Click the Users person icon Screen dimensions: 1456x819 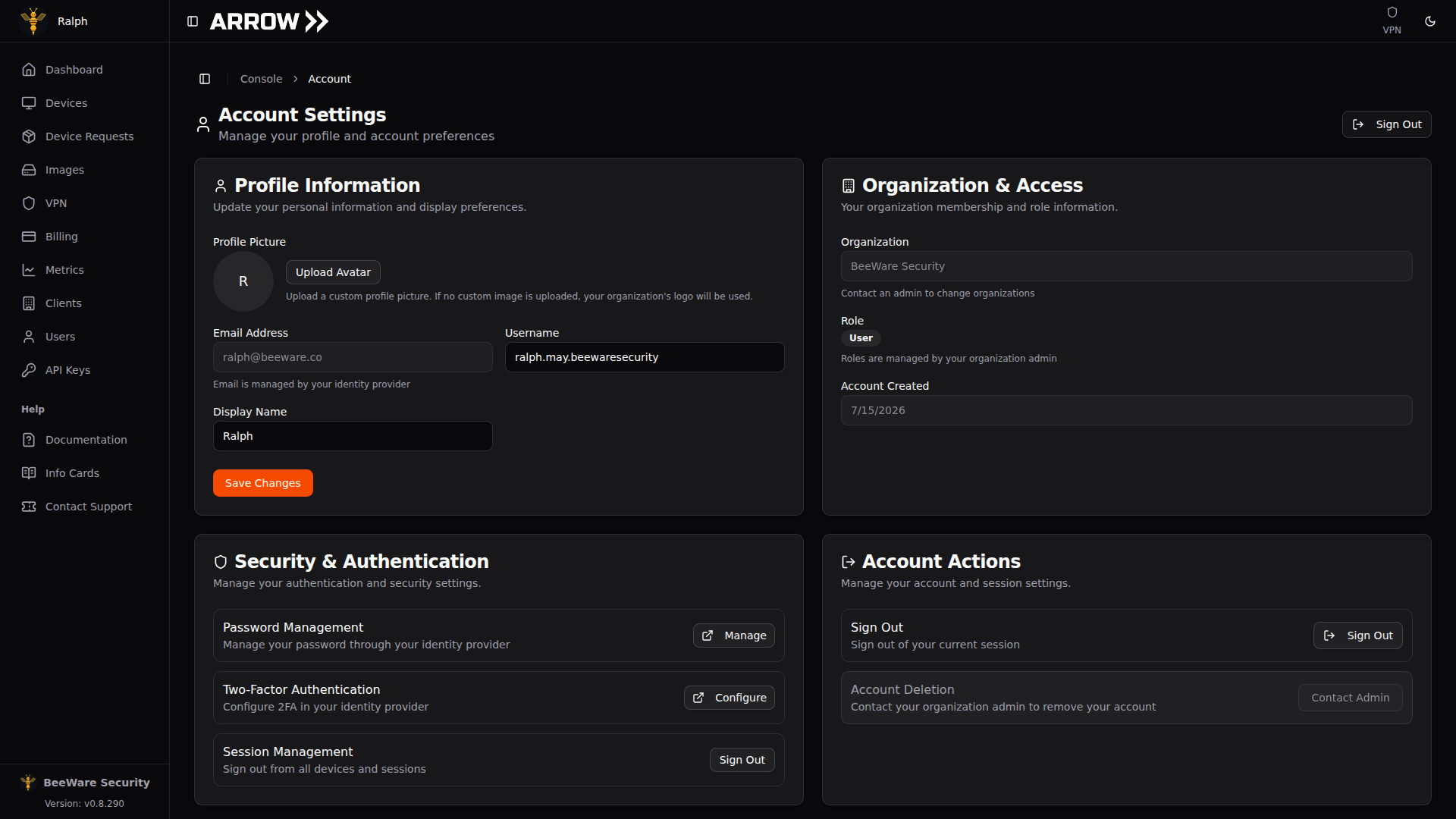coord(29,337)
